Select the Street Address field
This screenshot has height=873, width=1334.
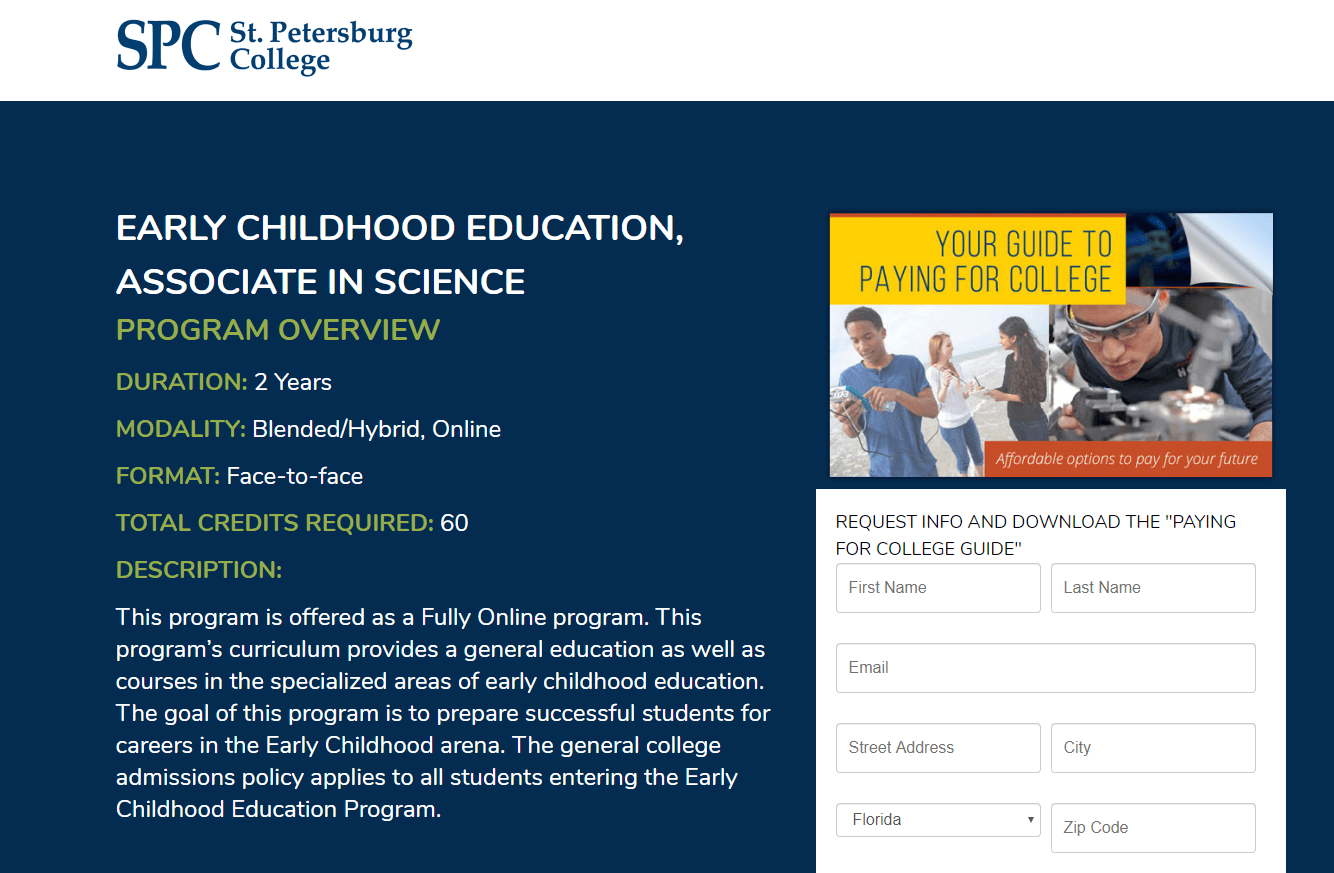coord(938,748)
